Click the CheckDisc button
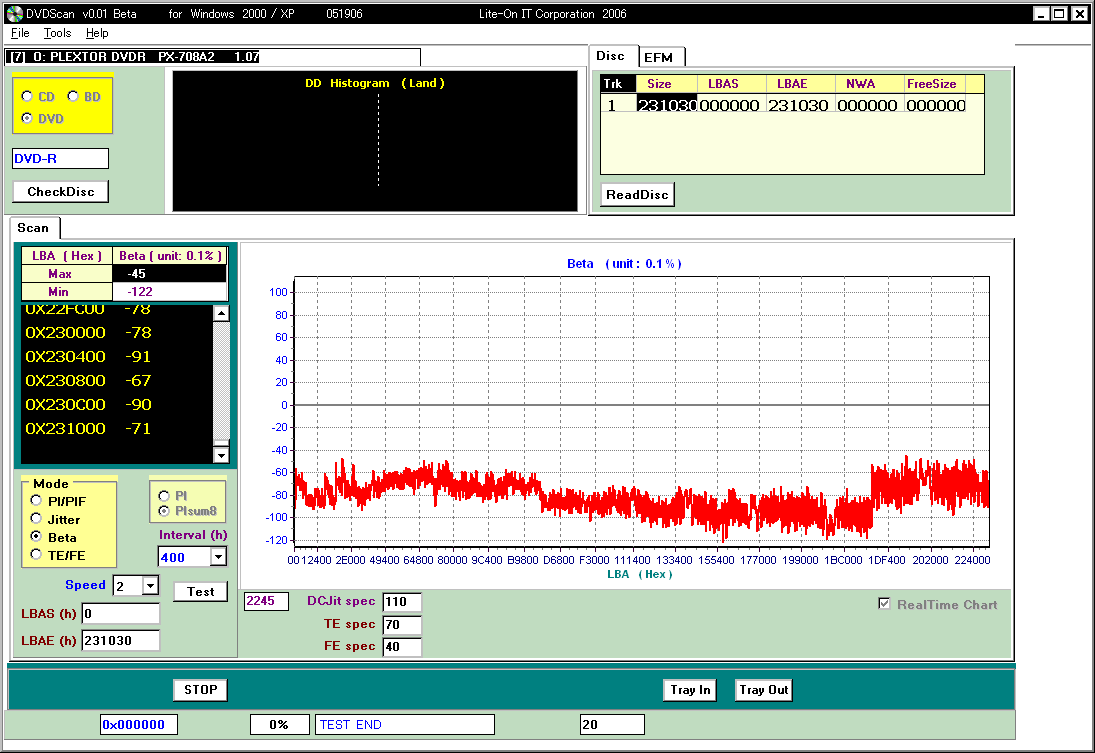1095x753 pixels. (x=60, y=192)
